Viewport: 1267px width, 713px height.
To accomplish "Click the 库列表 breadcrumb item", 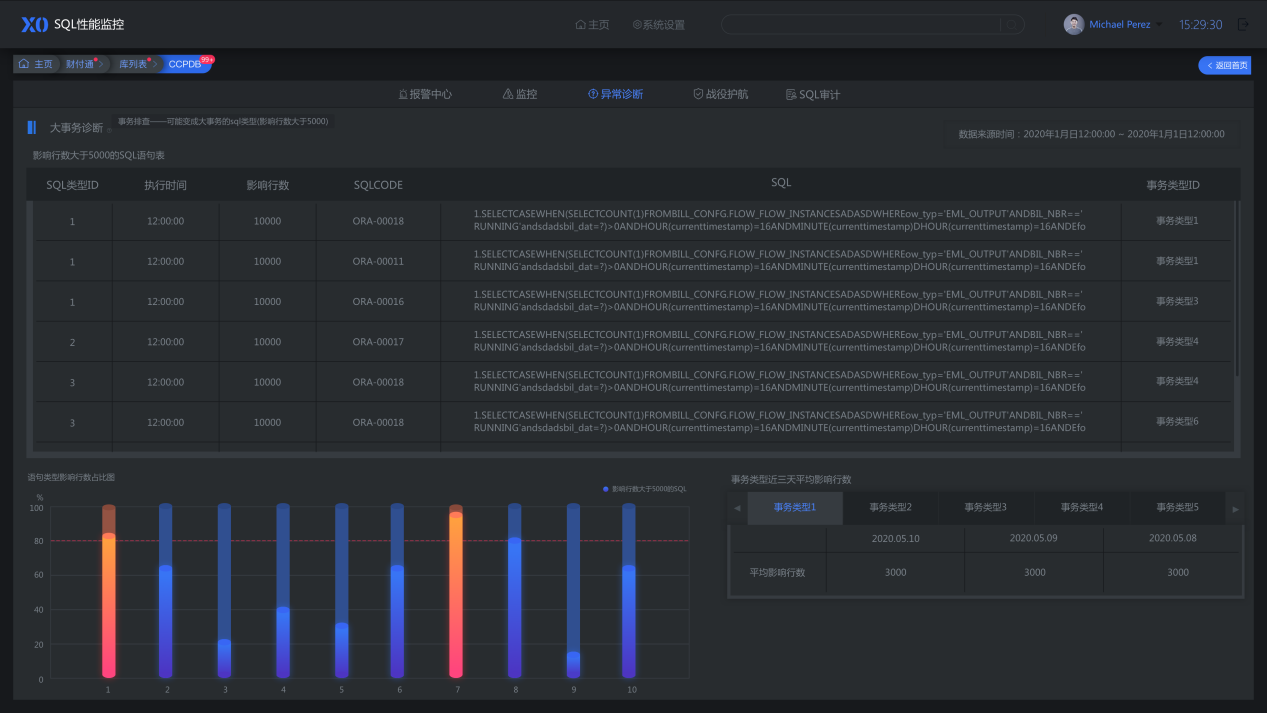I will tap(132, 64).
